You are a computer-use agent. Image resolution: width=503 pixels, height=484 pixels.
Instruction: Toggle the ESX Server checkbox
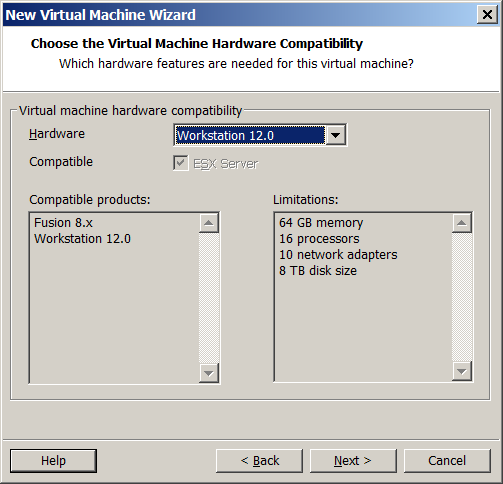pyautogui.click(x=181, y=163)
